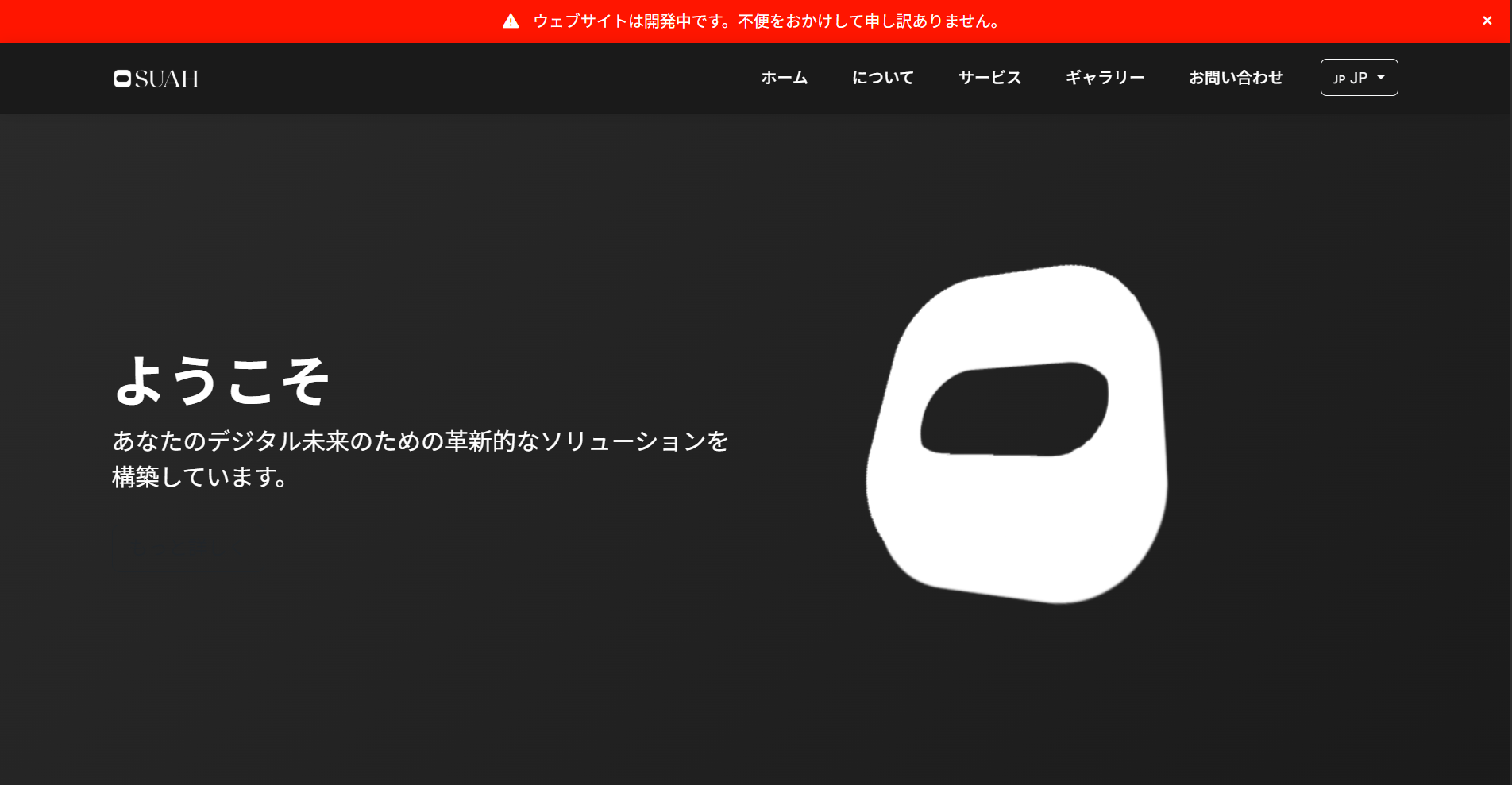Click the small JP flag code

tap(1339, 79)
